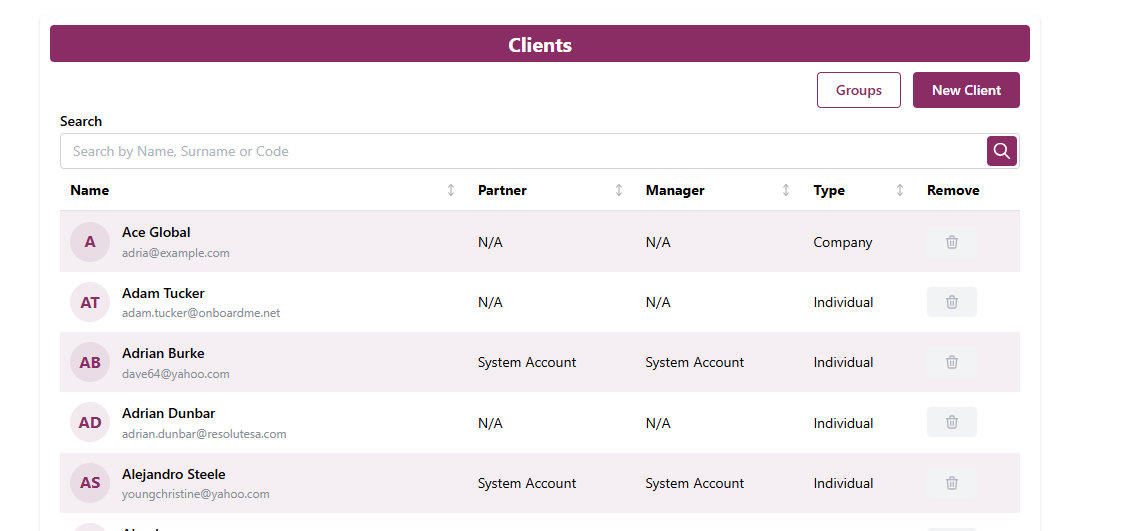Remove Alejandro Steele with the trash icon
The image size is (1141, 531).
(x=951, y=483)
